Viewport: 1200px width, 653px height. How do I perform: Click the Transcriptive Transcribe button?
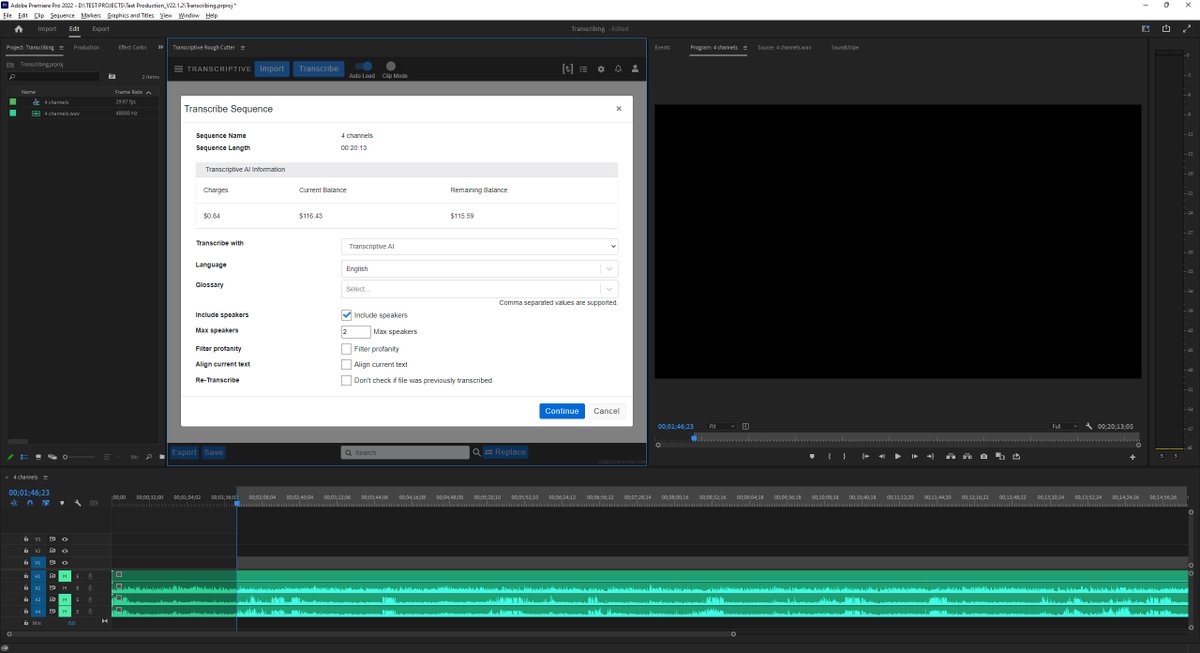[318, 69]
